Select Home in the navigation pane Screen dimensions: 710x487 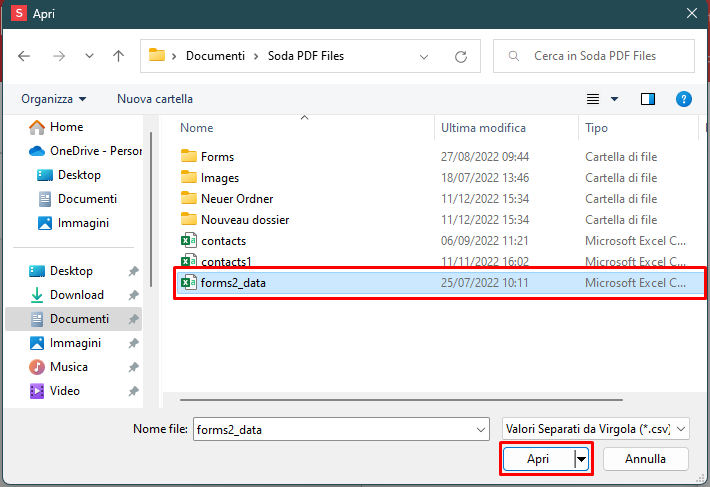click(x=56, y=127)
